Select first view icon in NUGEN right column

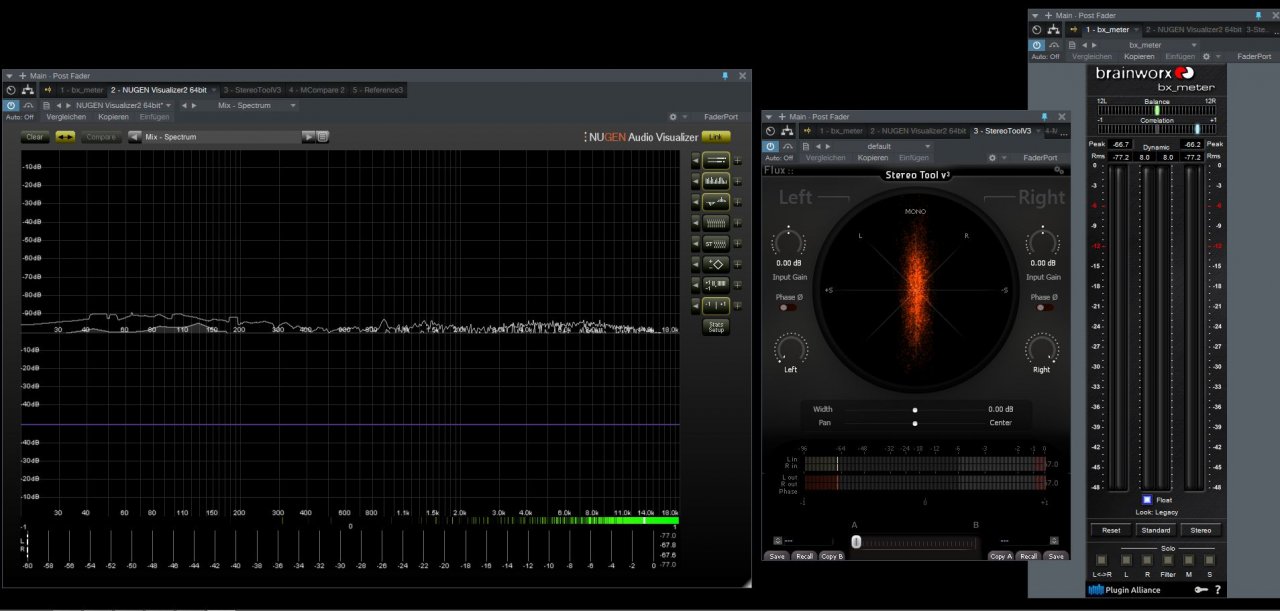point(716,160)
